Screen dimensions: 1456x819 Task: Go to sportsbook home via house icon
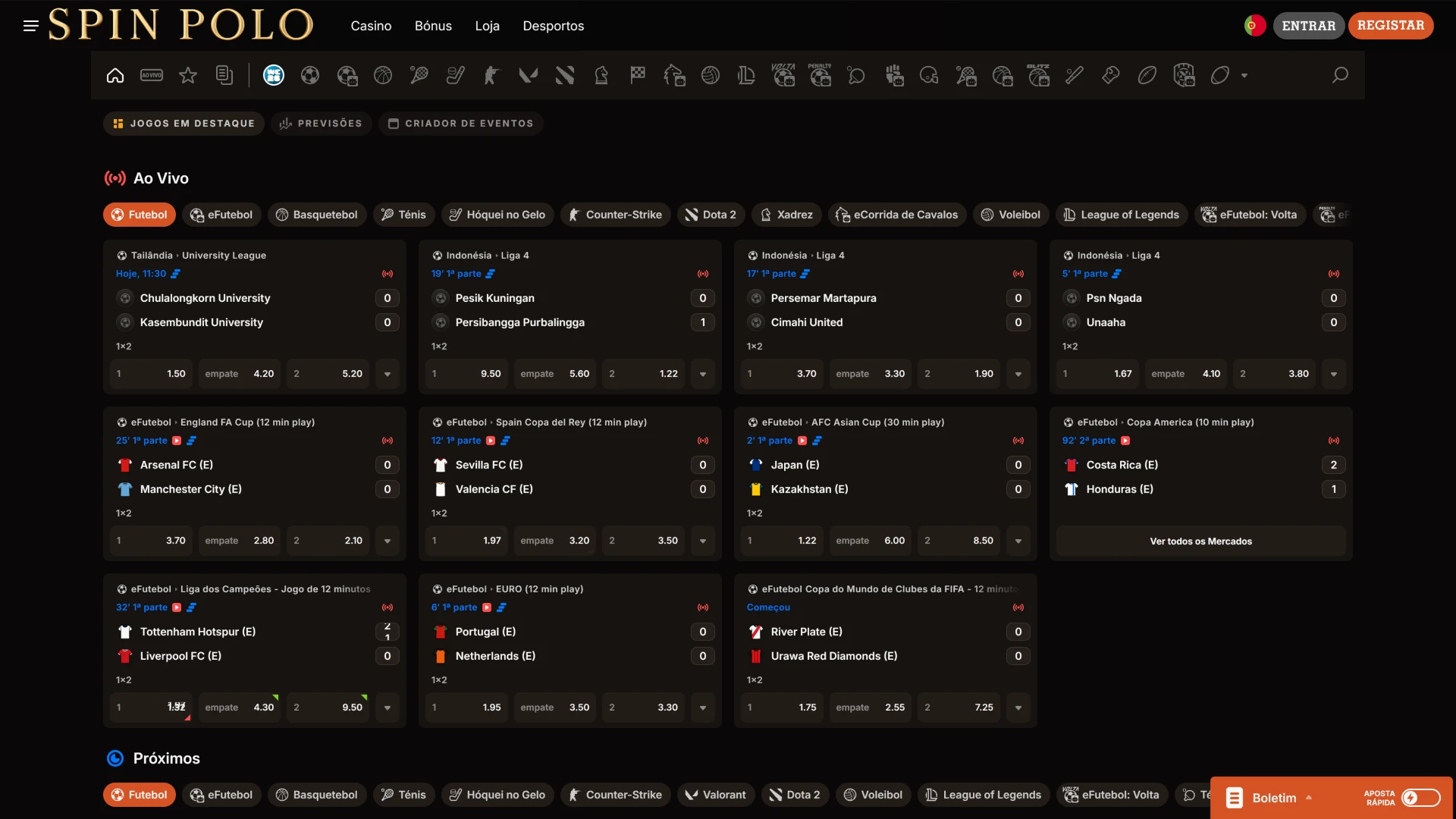(x=115, y=75)
